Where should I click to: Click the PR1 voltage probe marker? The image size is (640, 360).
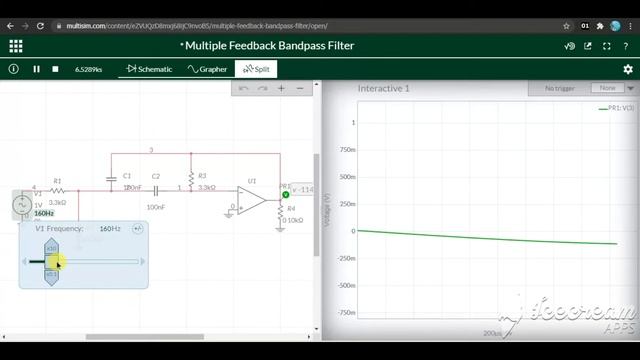[286, 195]
